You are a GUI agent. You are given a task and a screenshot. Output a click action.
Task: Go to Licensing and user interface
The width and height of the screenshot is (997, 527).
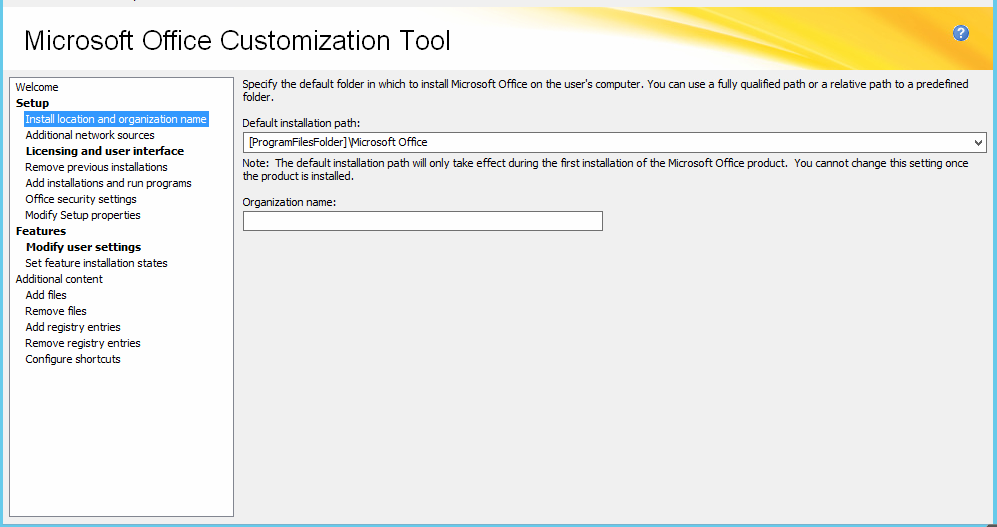(x=105, y=151)
